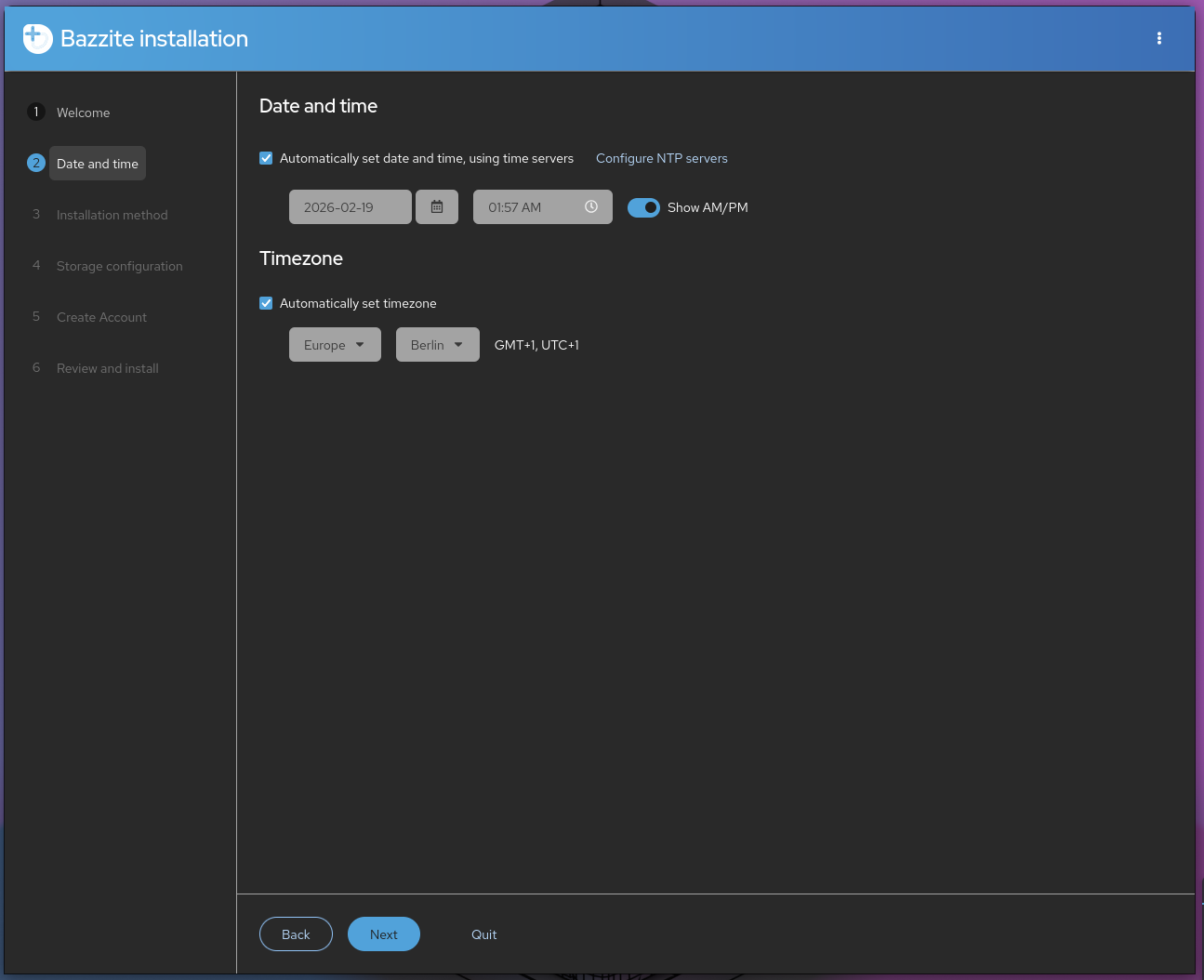Image resolution: width=1204 pixels, height=980 pixels.
Task: Disable automatically set timezone
Action: tap(266, 303)
